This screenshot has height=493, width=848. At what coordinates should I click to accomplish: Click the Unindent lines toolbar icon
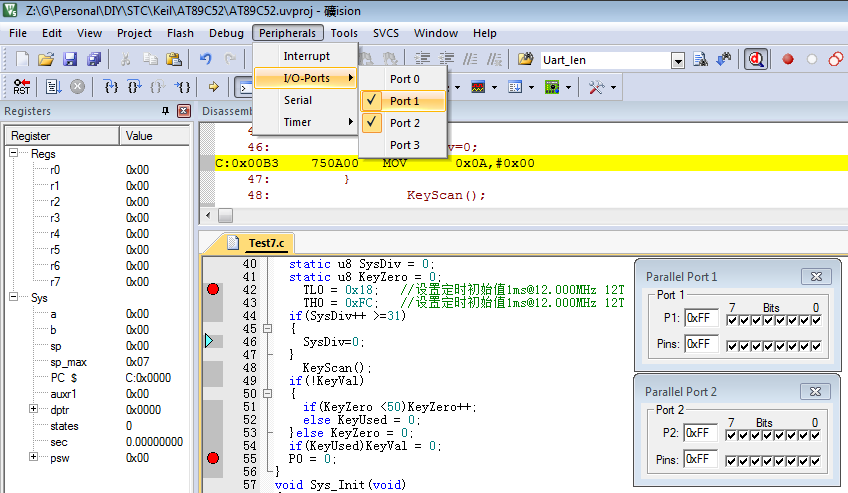446,59
